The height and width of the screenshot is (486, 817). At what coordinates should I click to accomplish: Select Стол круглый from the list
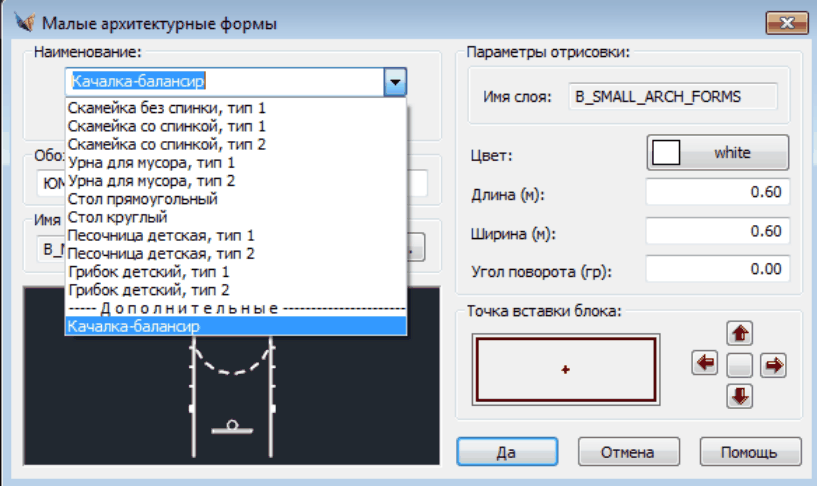pos(117,217)
